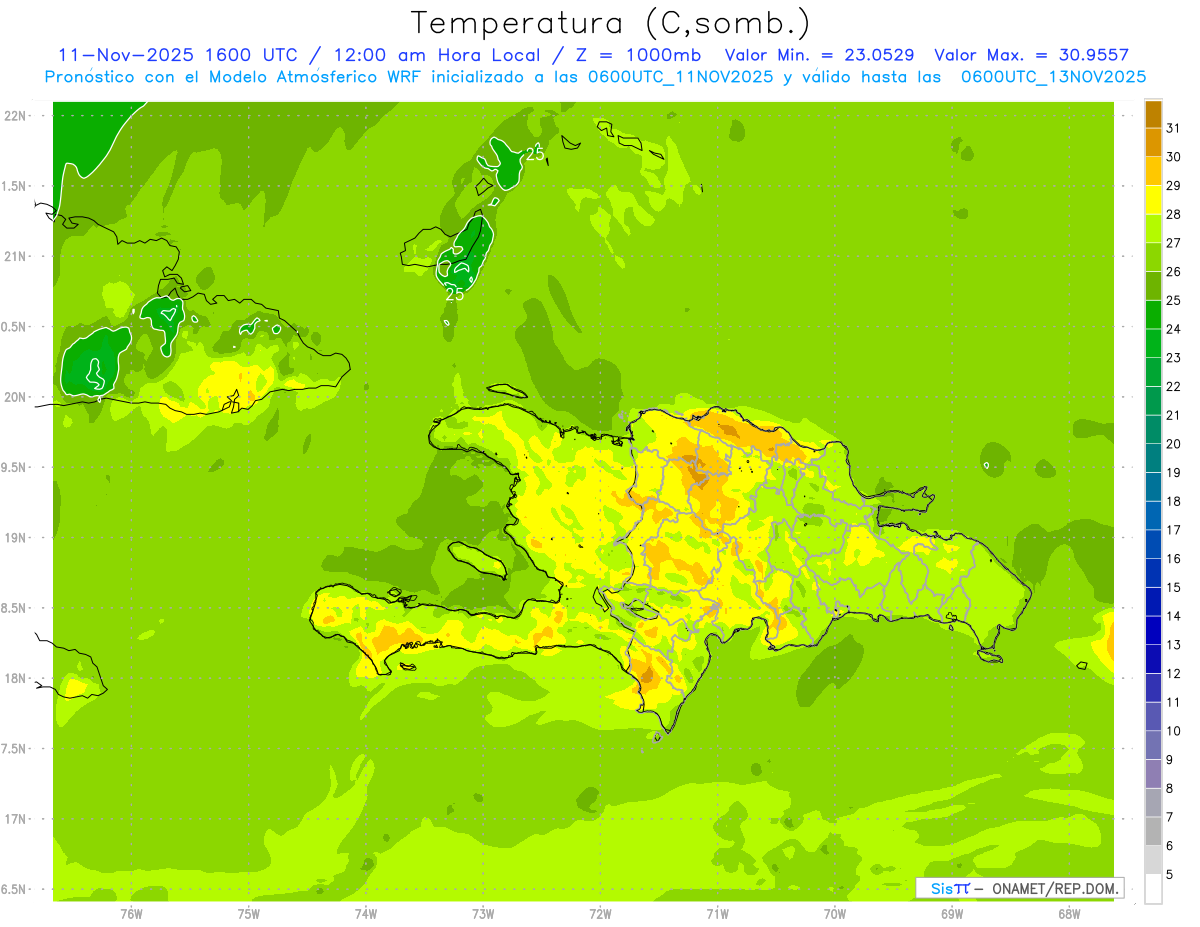1200x927 pixels.
Task: Select the "0600UTC_13NOV2025" valid-until time
Action: tap(1053, 76)
